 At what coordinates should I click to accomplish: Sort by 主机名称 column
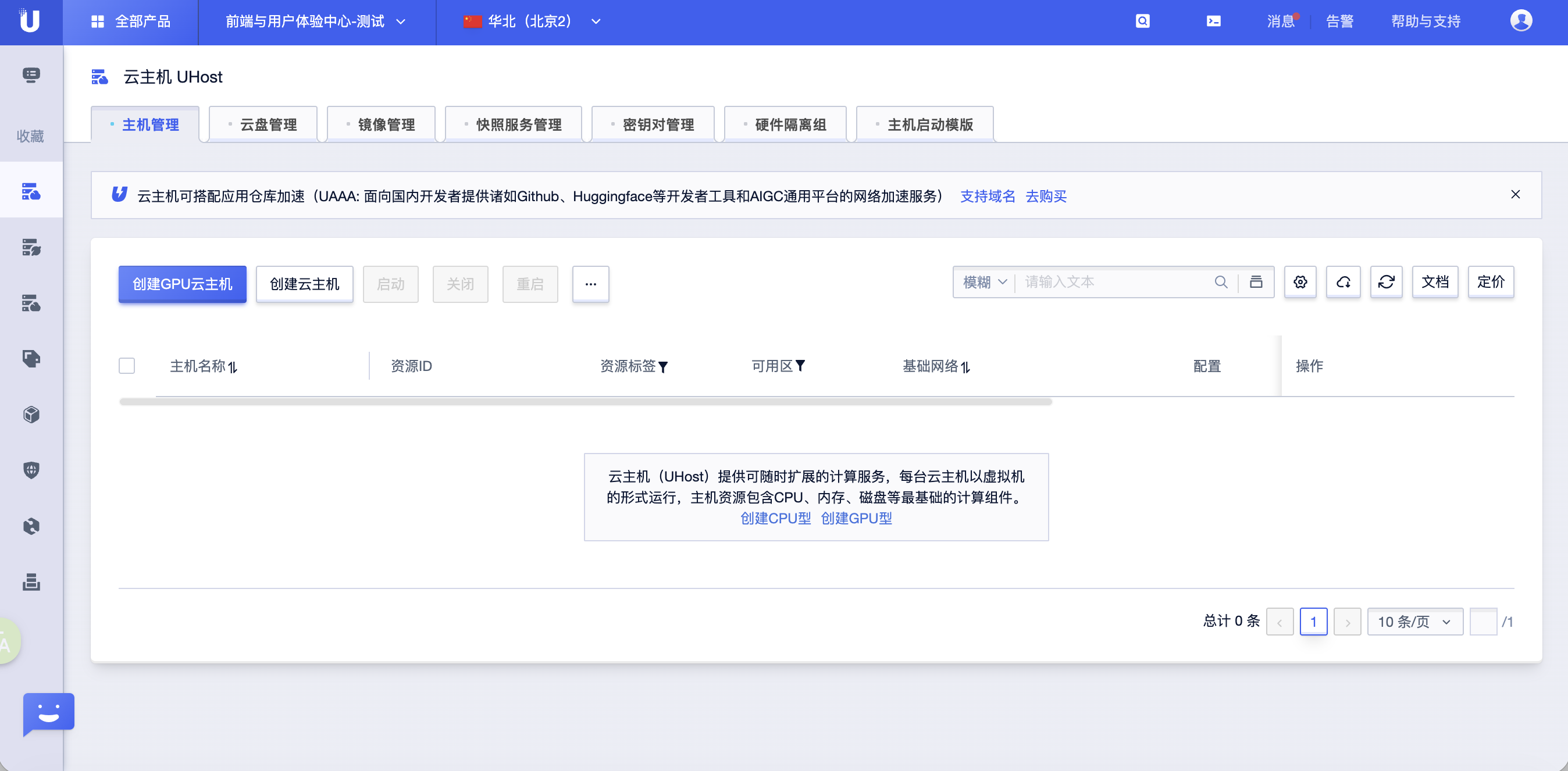pos(233,367)
